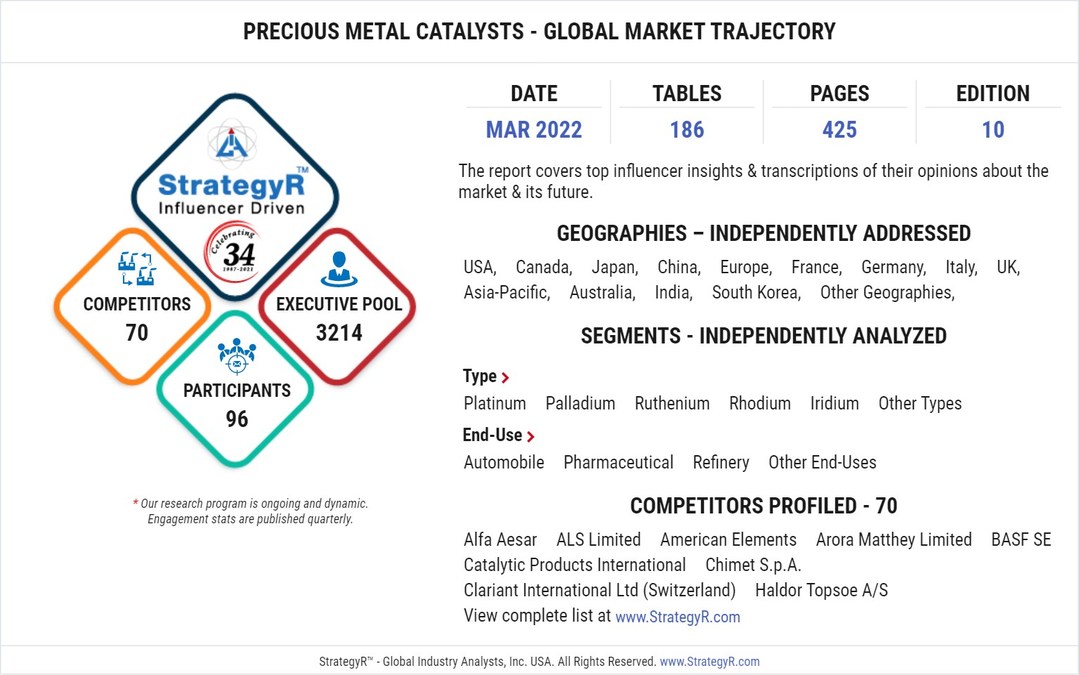
Task: Select the PARTICIPANTS label
Action: pos(237,391)
